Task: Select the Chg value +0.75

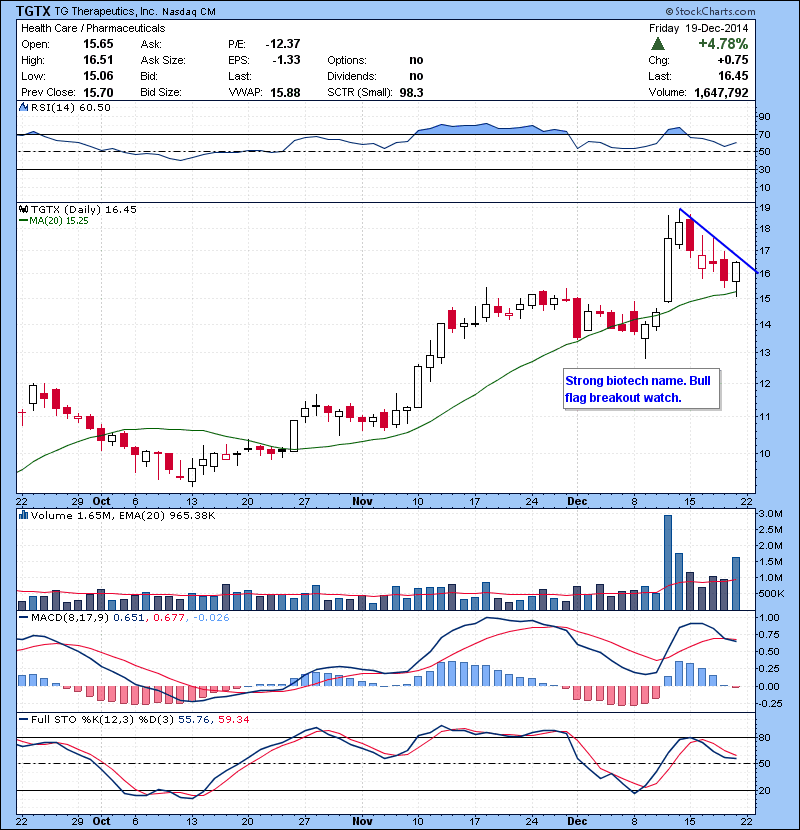Action: point(733,60)
